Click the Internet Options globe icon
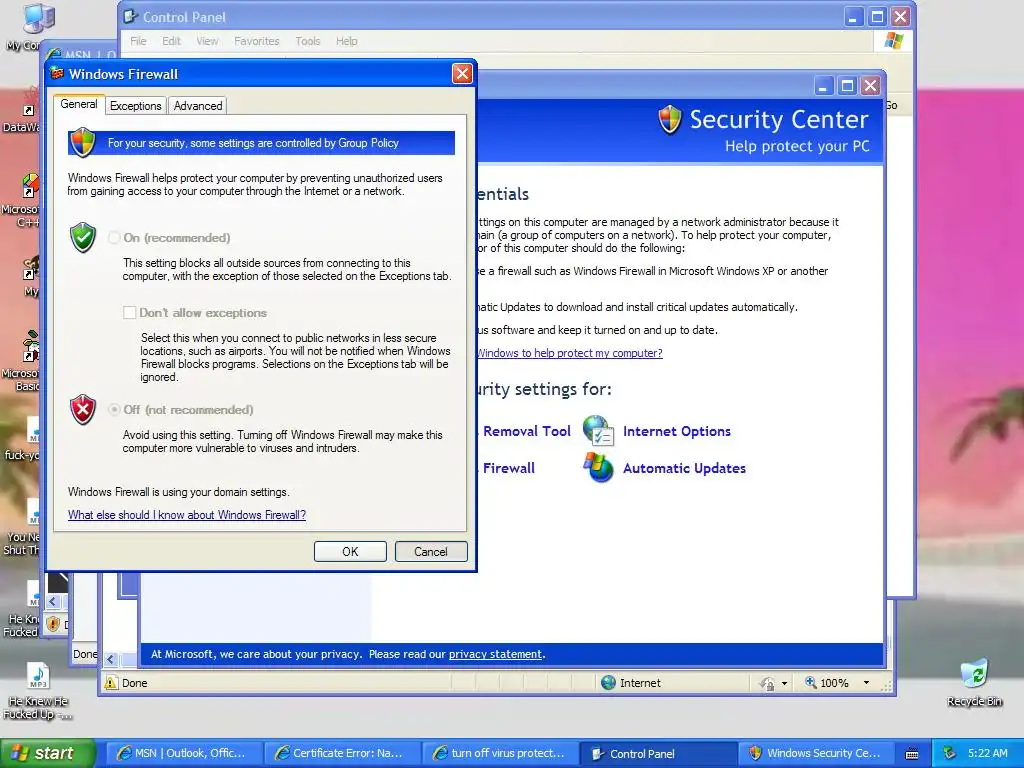 click(x=598, y=431)
